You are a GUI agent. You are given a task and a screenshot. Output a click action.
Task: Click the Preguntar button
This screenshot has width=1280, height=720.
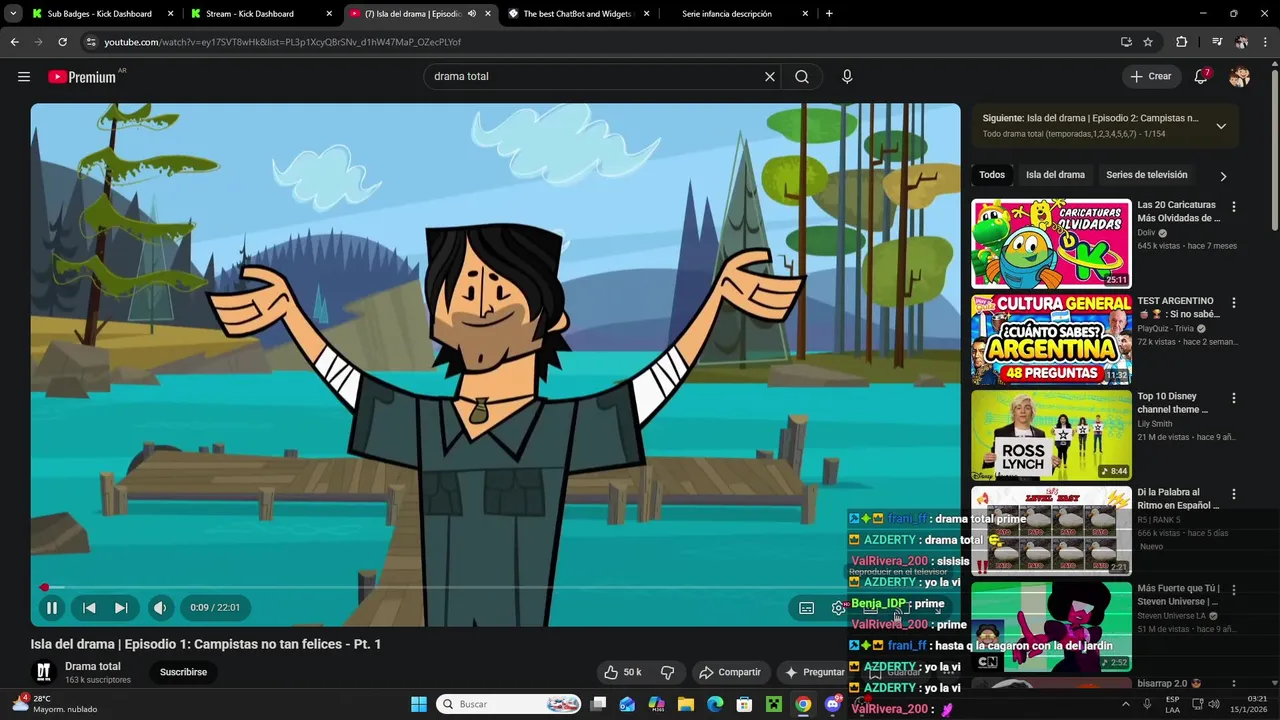(x=814, y=672)
